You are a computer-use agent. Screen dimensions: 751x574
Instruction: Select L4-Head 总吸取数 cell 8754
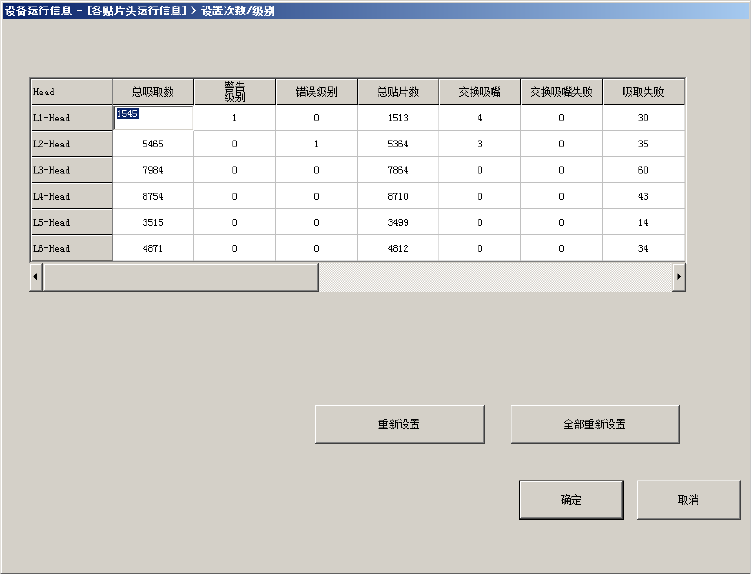click(x=153, y=196)
